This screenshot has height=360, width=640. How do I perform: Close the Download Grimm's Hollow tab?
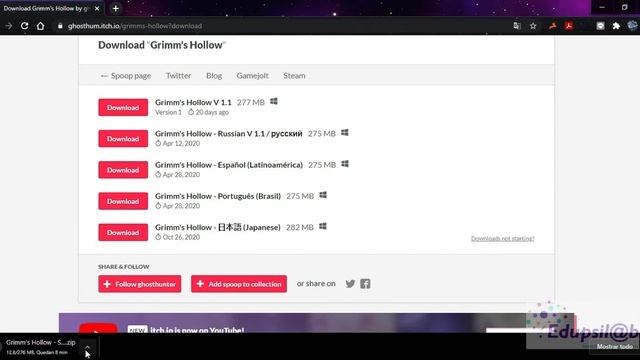pyautogui.click(x=97, y=8)
